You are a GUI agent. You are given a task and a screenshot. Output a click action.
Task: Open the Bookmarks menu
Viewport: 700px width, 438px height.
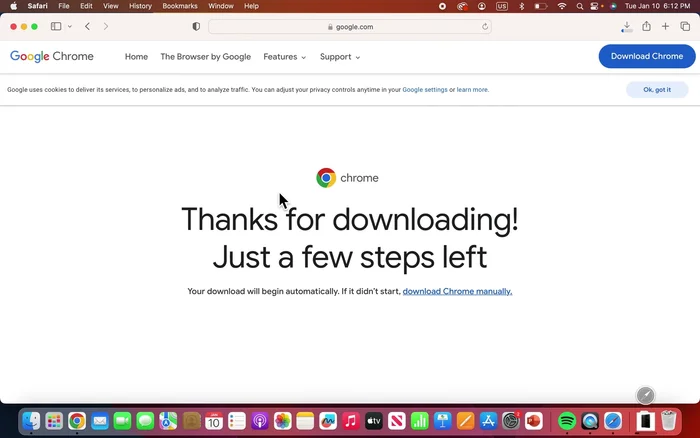tap(180, 6)
